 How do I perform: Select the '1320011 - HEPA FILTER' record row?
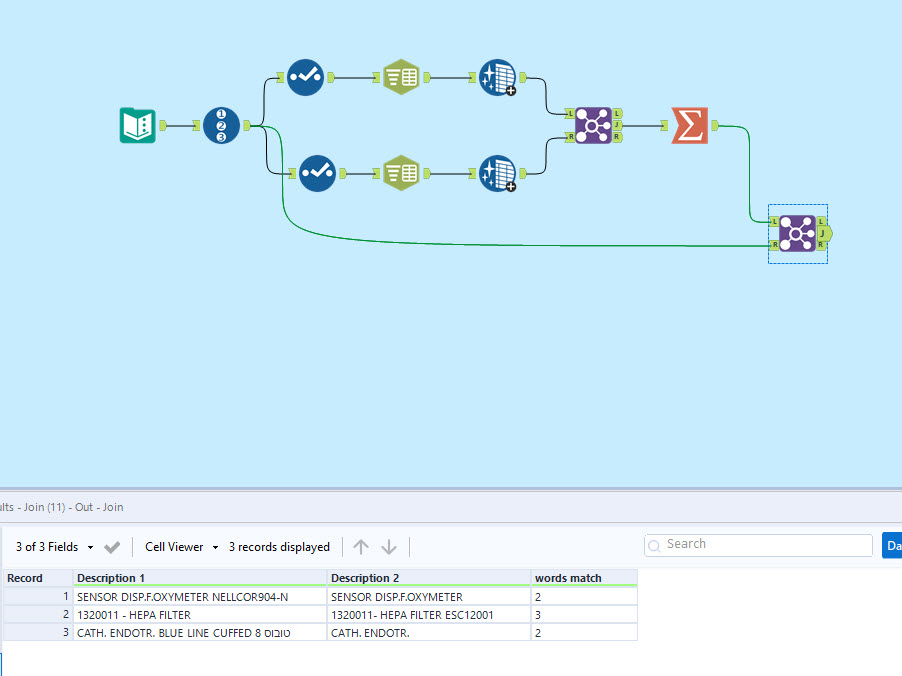[150, 614]
